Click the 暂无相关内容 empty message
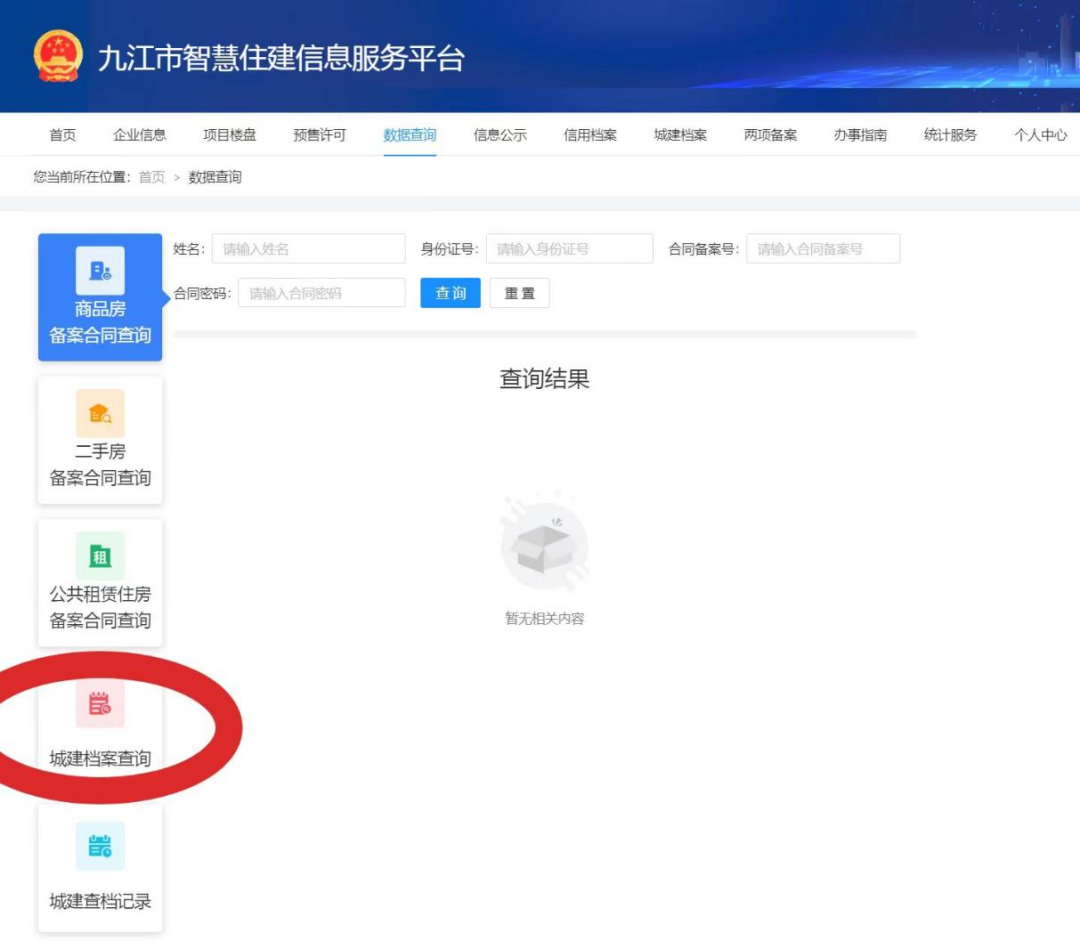 click(544, 619)
